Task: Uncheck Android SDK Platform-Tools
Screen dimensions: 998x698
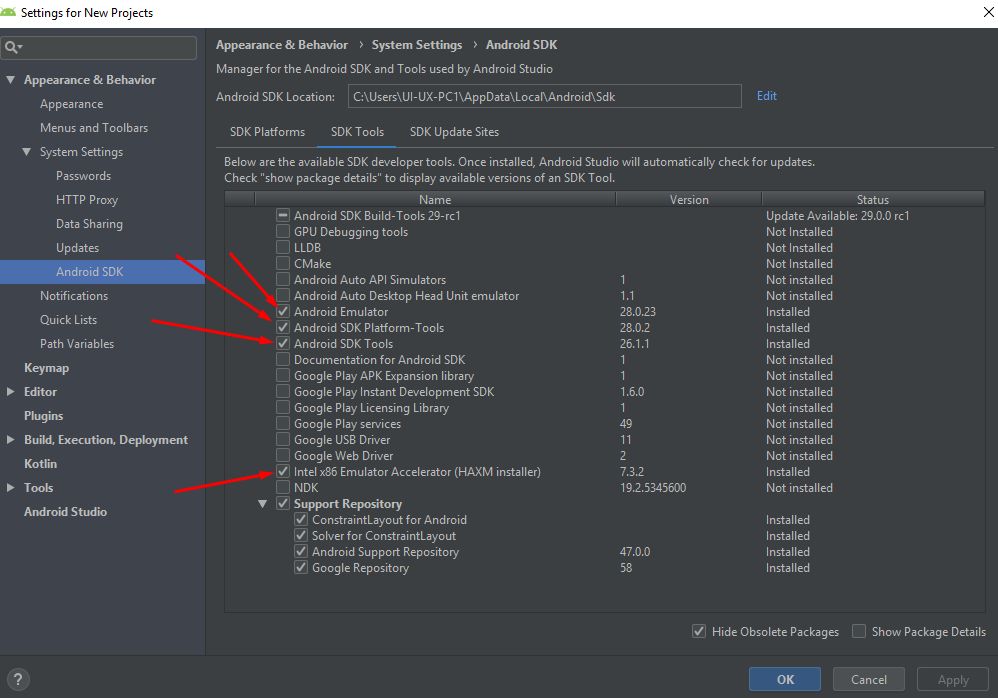Action: (x=283, y=327)
